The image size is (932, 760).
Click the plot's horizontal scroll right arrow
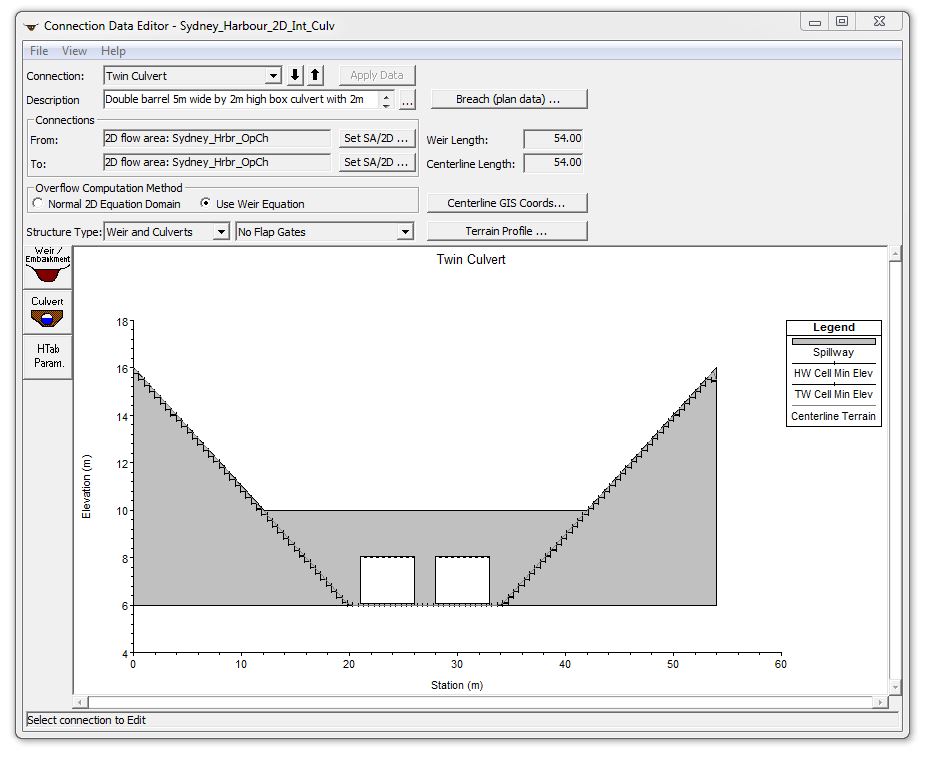pyautogui.click(x=880, y=702)
